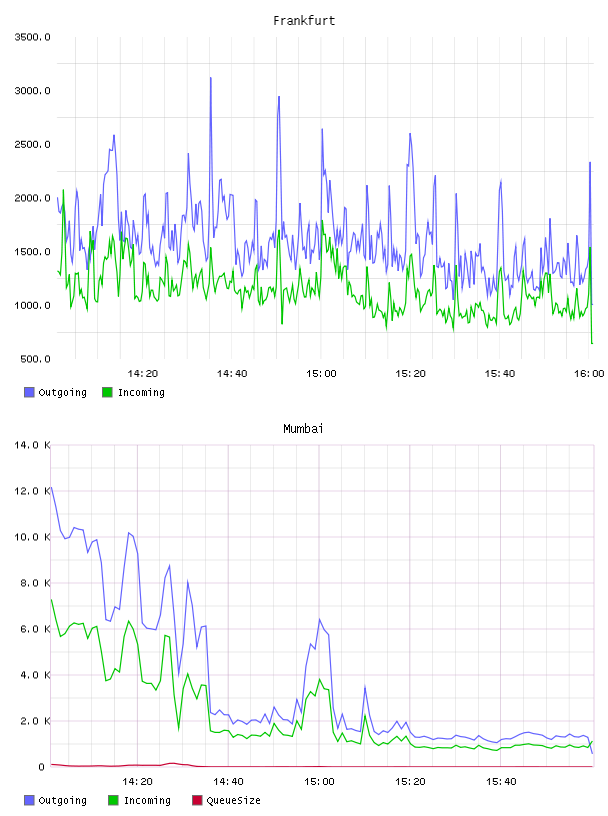Click the 14:40 time label under Frankfurt chart
608x816 pixels.
tap(232, 374)
